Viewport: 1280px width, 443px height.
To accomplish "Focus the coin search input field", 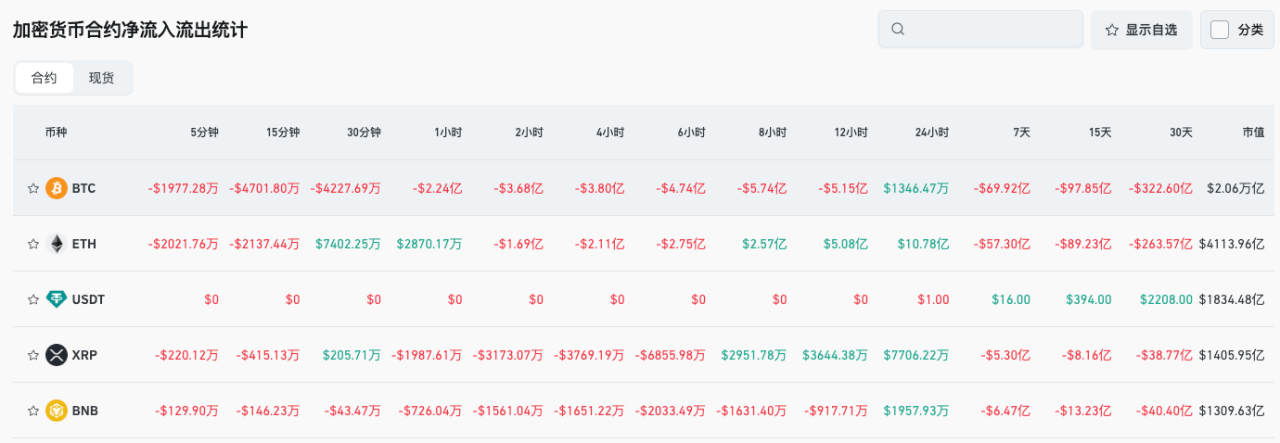I will [990, 30].
